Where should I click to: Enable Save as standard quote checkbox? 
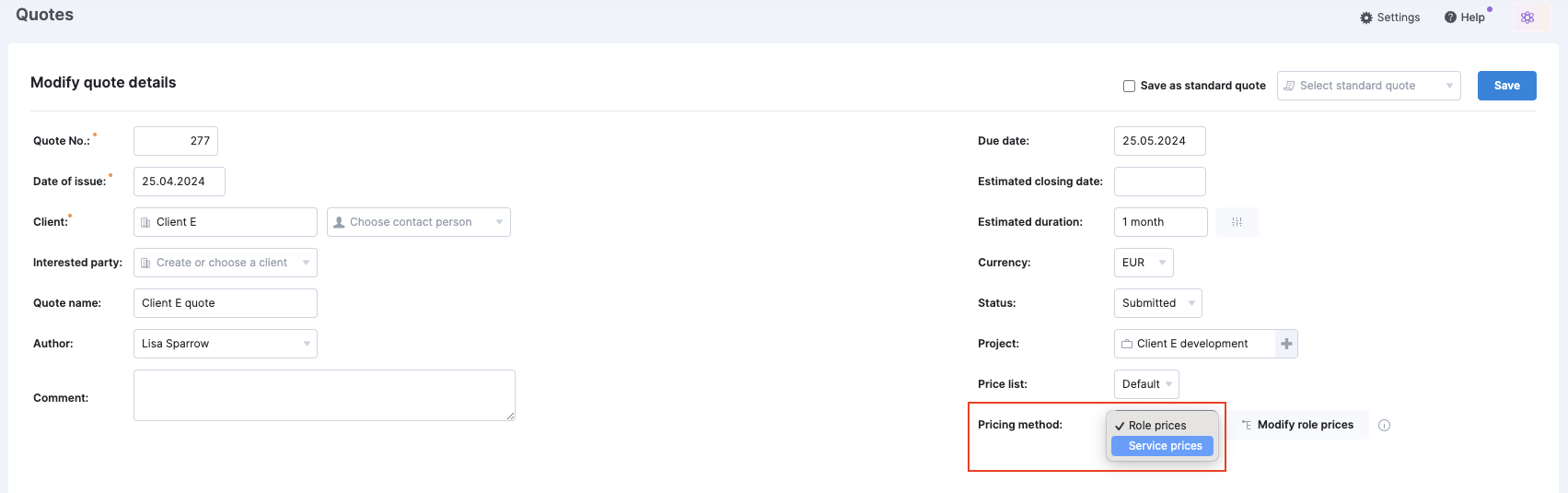click(1129, 86)
